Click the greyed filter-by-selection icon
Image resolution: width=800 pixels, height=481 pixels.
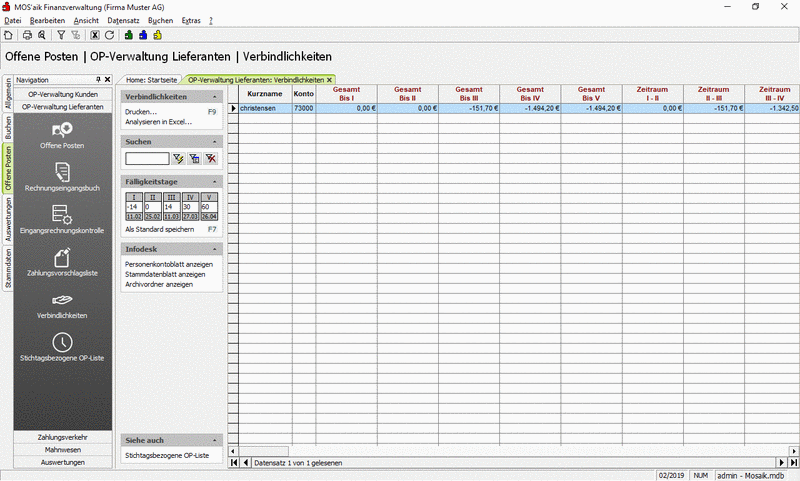pos(76,35)
